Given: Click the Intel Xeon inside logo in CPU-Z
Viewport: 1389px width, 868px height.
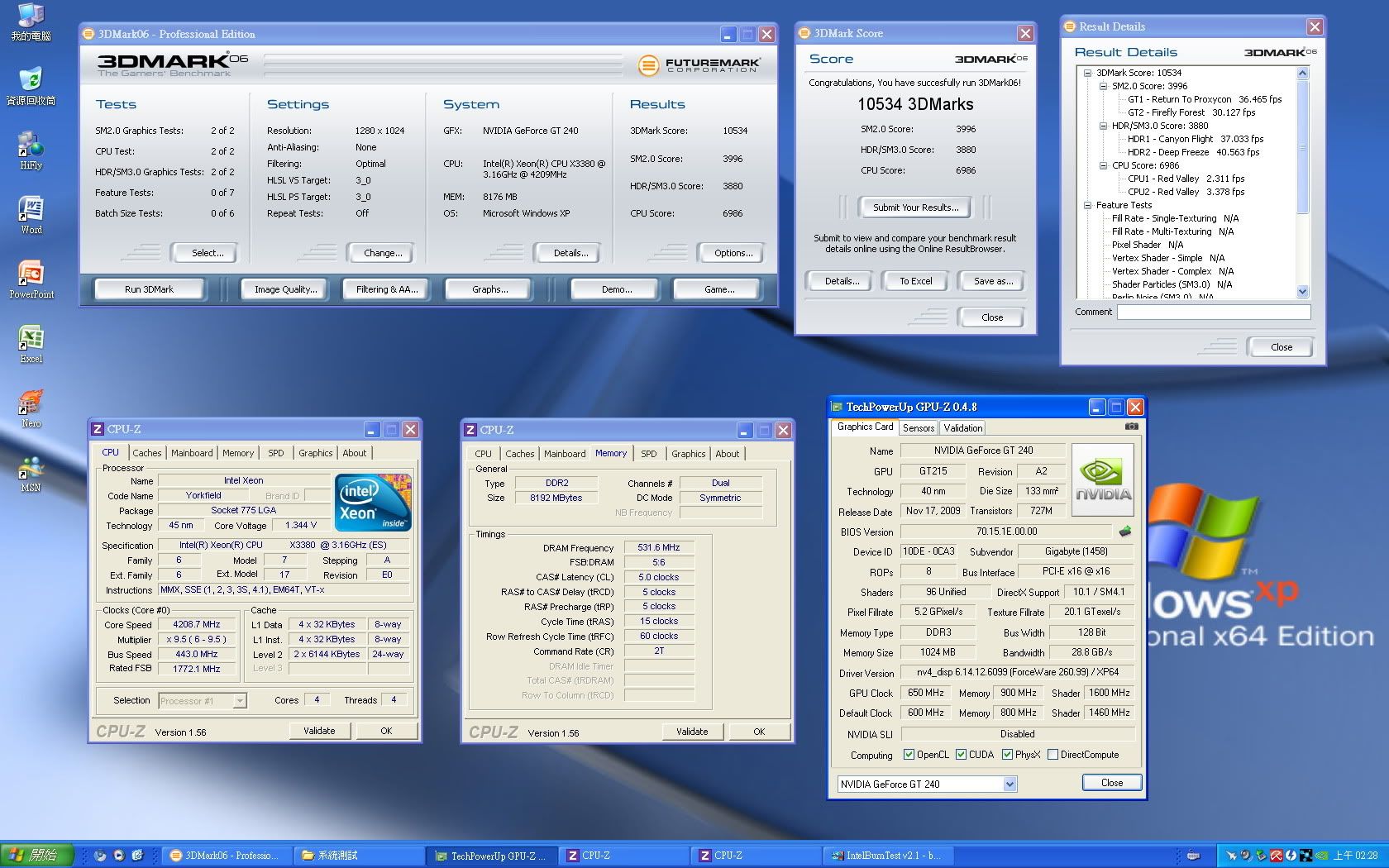Looking at the screenshot, I should (x=373, y=502).
